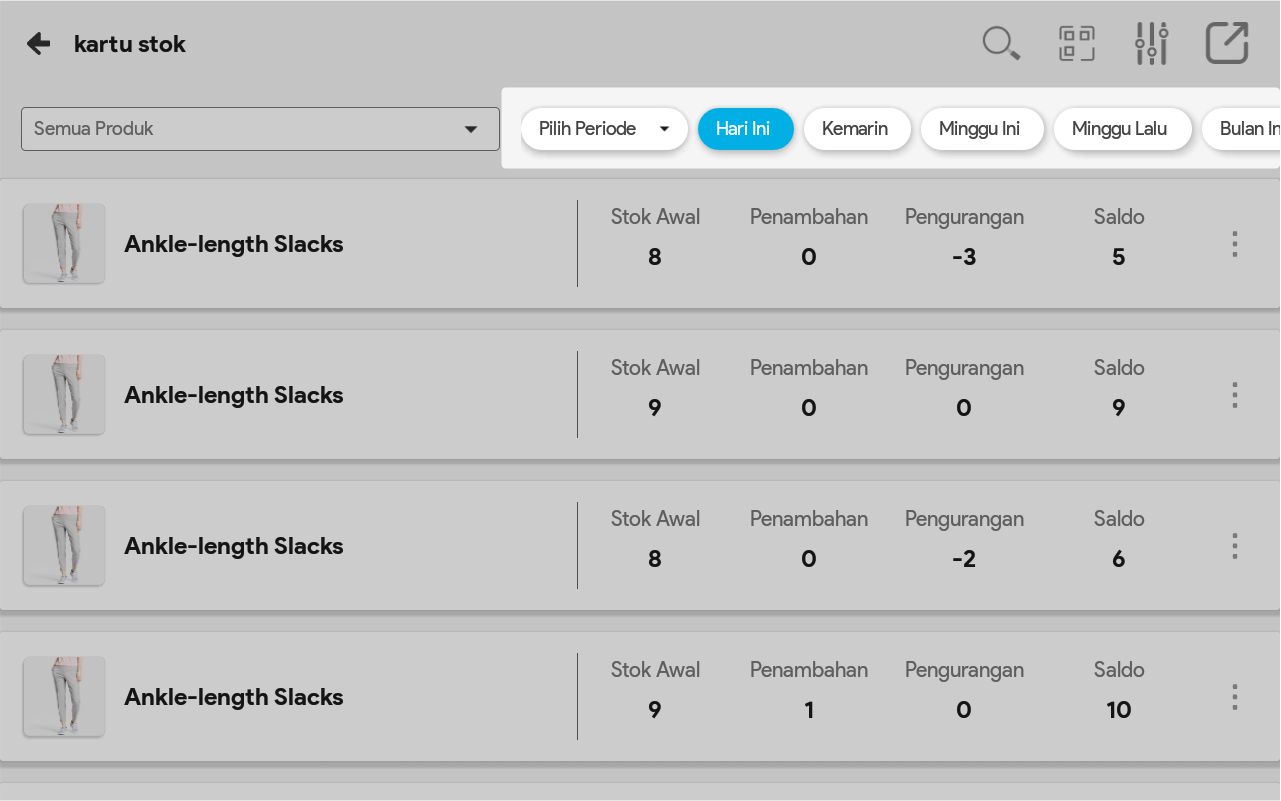
Task: Select the Kemarin period filter
Action: (x=856, y=129)
